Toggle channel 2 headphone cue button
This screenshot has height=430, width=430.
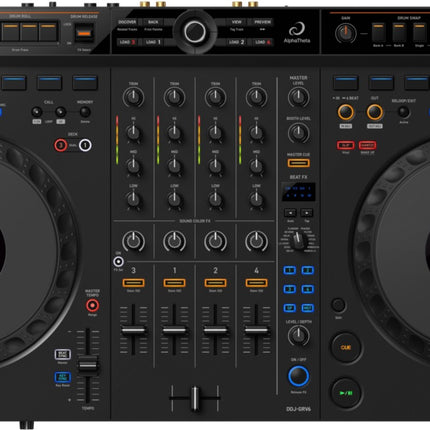[x=215, y=283]
